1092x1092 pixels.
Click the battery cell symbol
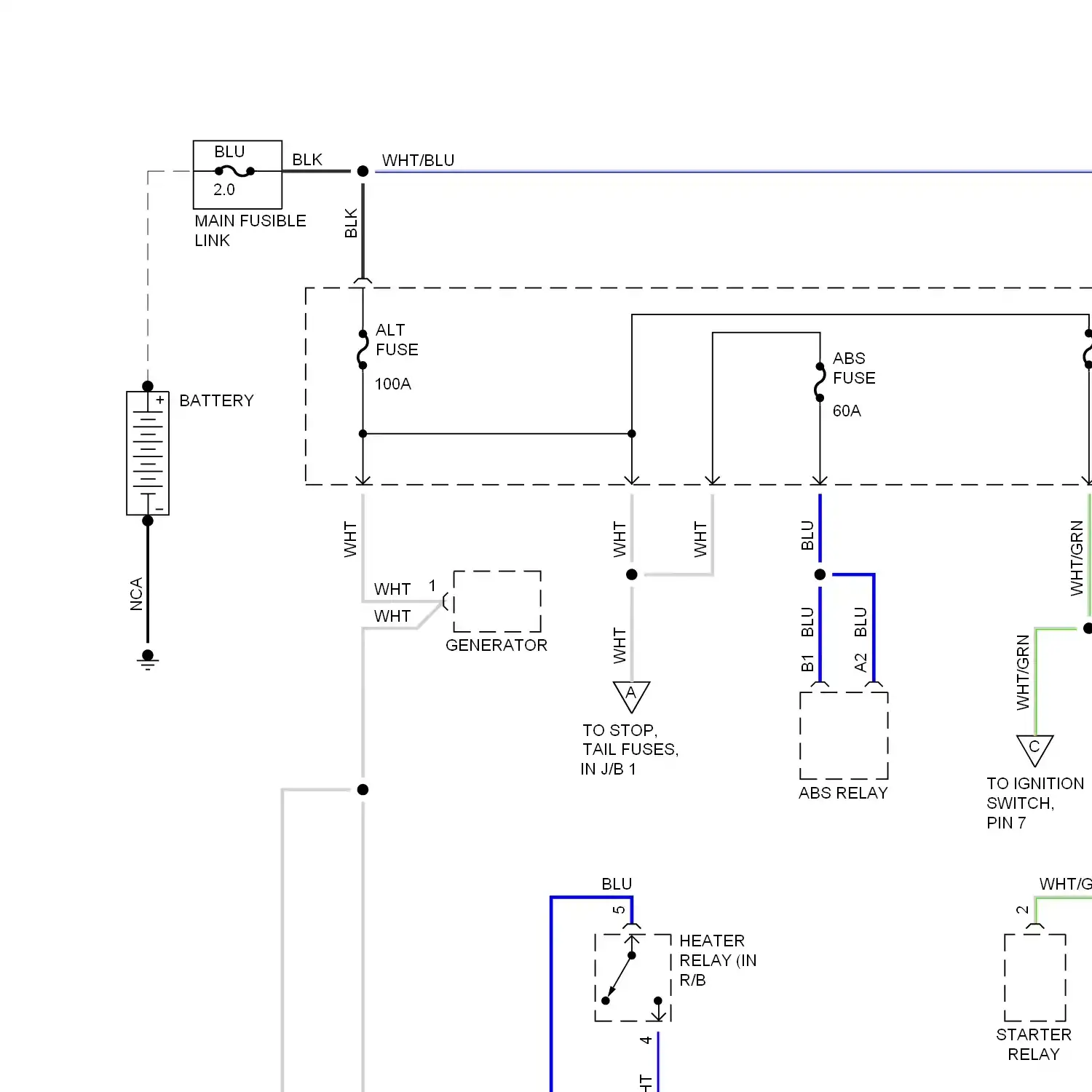coord(148,454)
